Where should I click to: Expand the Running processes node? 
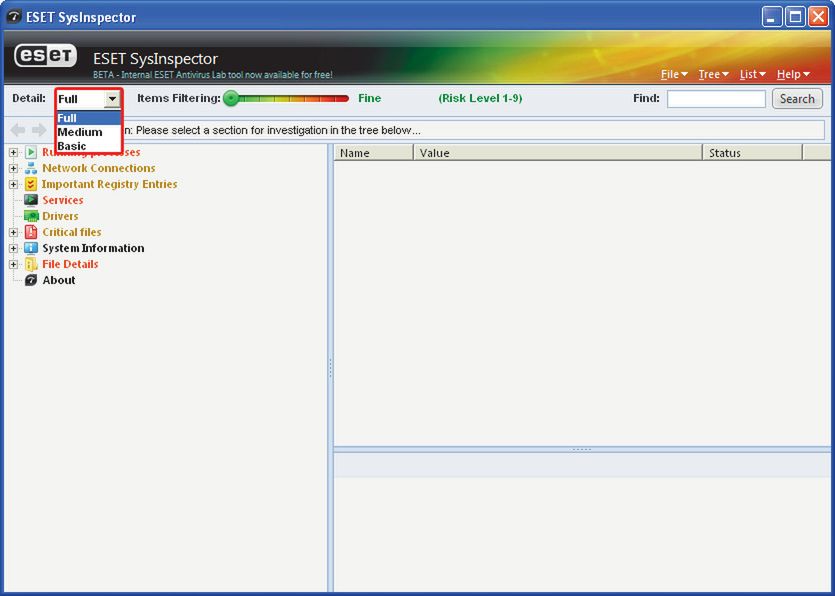click(13, 152)
